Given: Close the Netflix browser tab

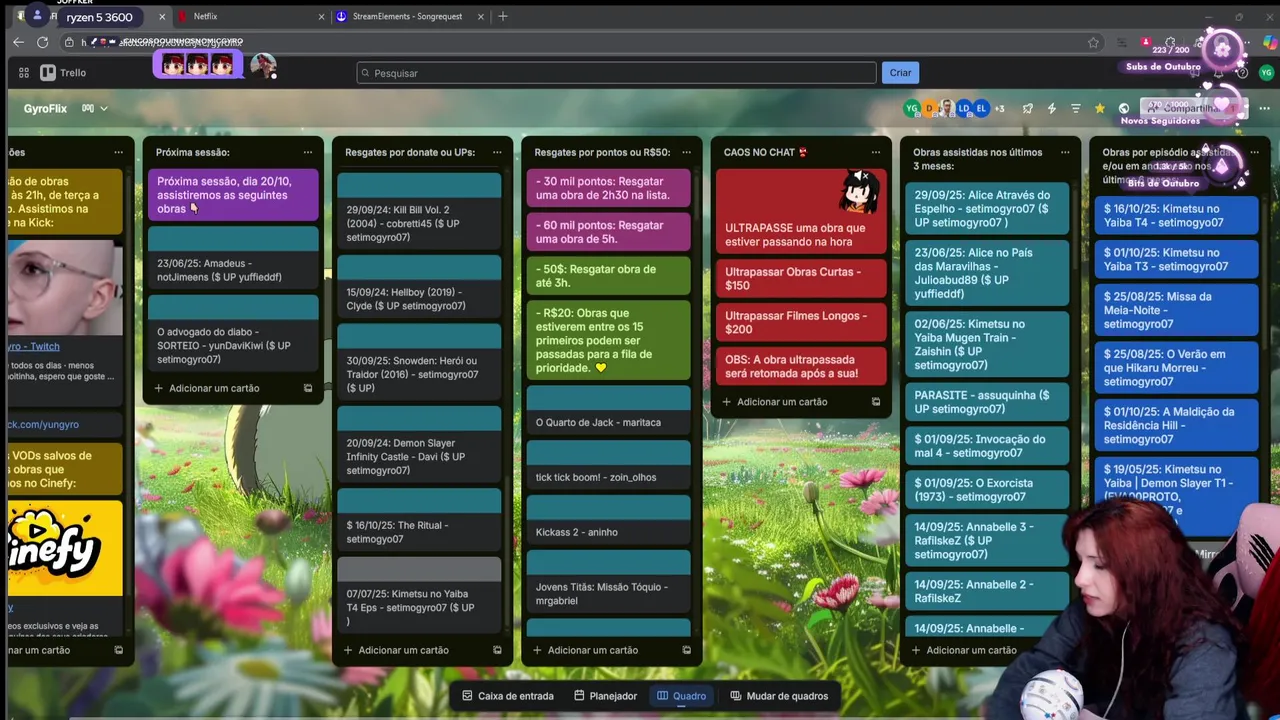Looking at the screenshot, I should [x=321, y=16].
